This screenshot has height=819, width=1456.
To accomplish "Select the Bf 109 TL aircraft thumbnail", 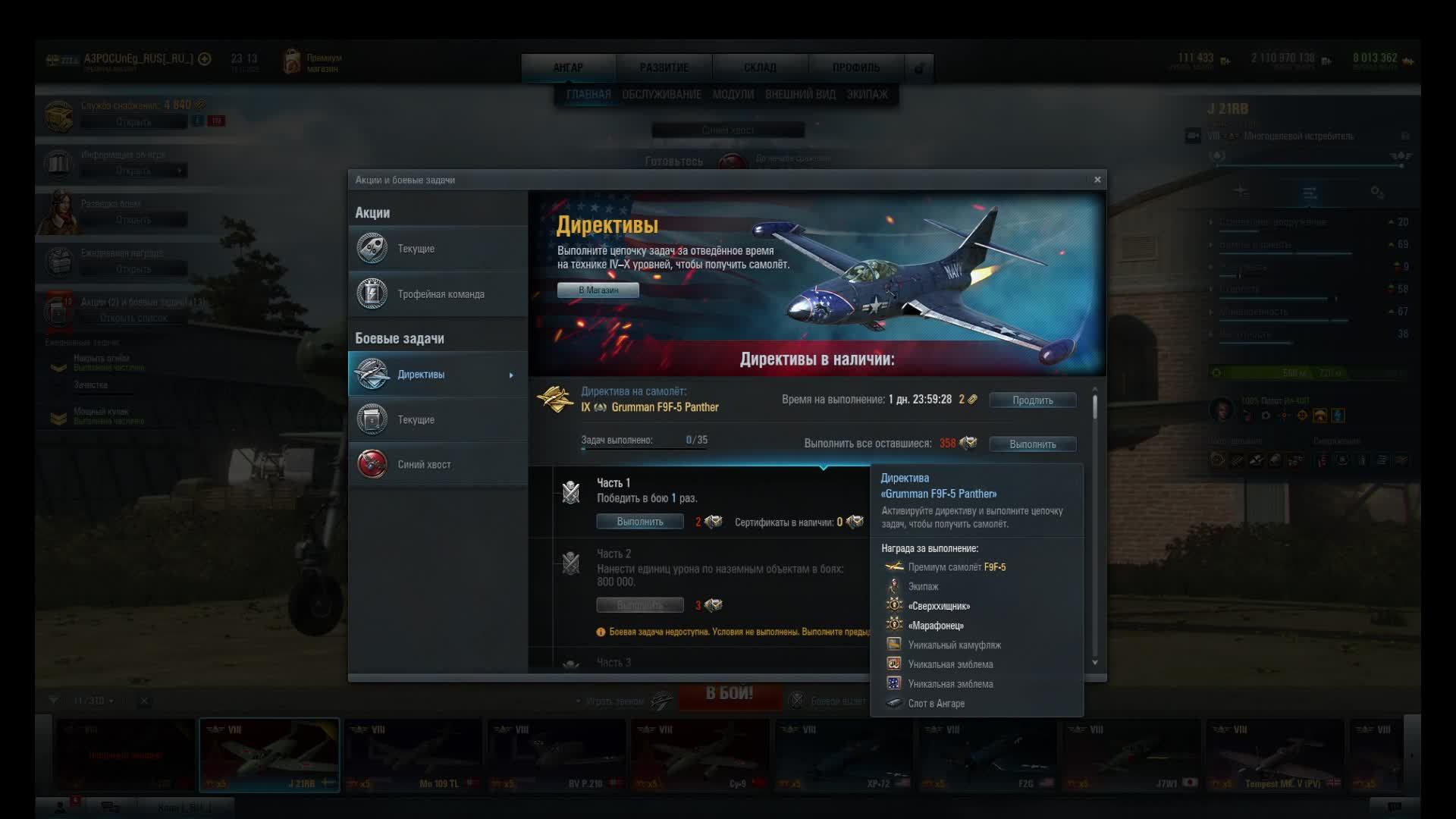I will point(413,755).
